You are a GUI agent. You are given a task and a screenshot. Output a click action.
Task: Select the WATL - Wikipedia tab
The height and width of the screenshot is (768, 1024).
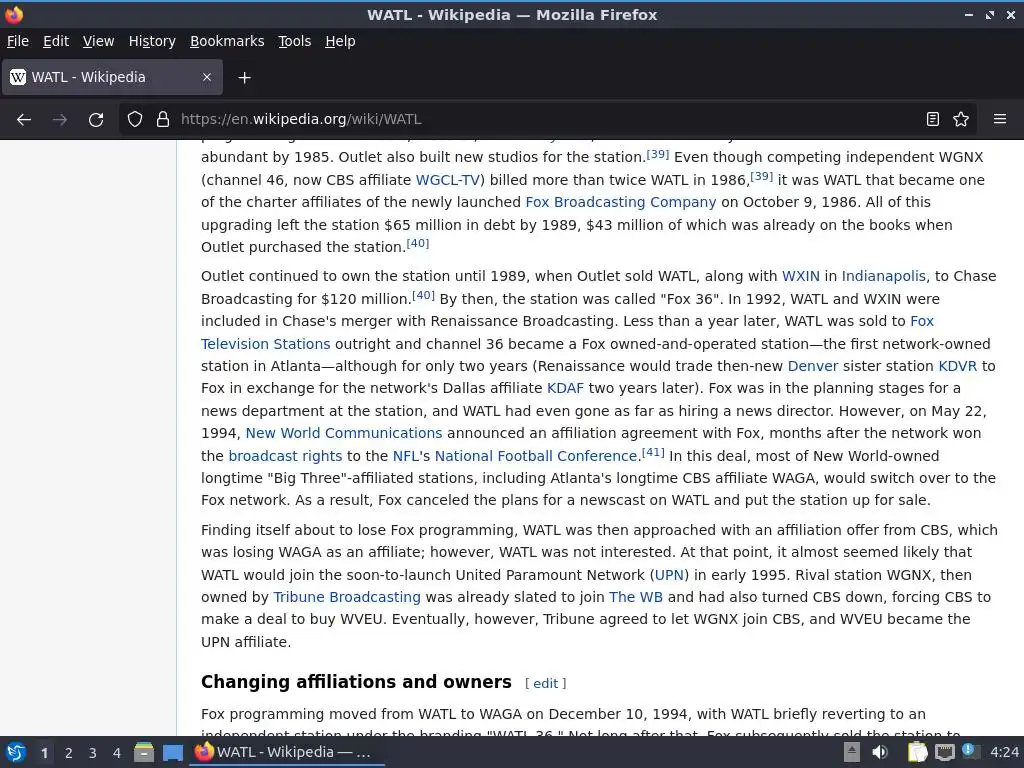[112, 77]
